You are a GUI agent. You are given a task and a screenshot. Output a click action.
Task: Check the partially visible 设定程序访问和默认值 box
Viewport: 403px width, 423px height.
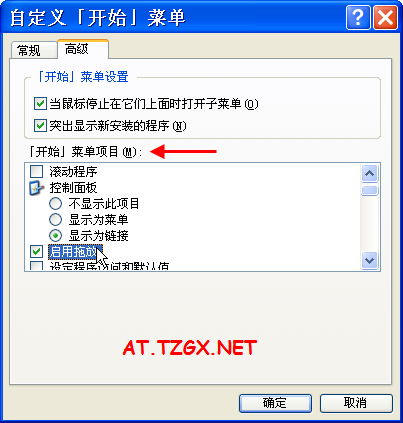tap(37, 266)
